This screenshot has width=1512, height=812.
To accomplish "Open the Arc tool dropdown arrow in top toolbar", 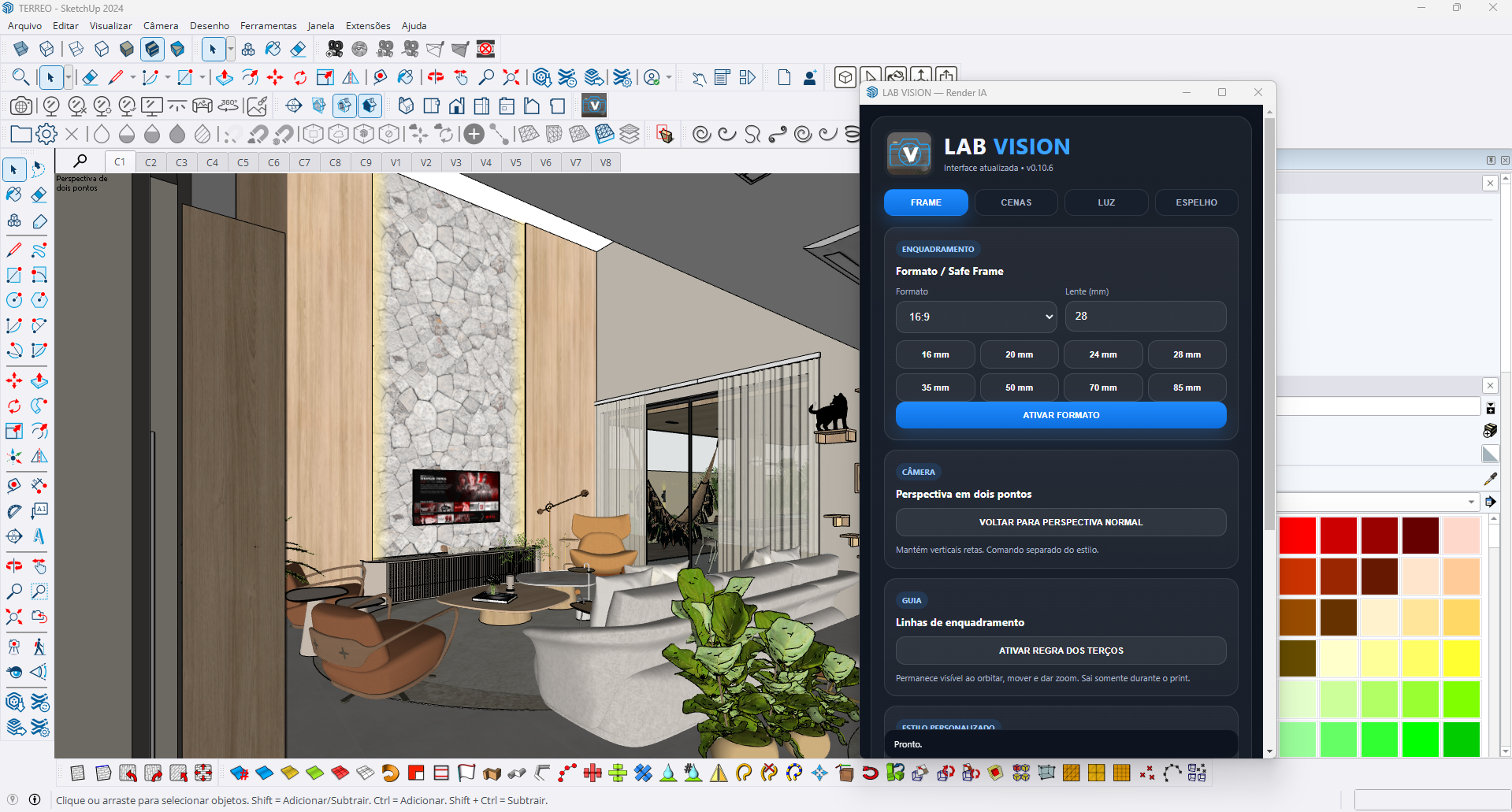I will (167, 77).
